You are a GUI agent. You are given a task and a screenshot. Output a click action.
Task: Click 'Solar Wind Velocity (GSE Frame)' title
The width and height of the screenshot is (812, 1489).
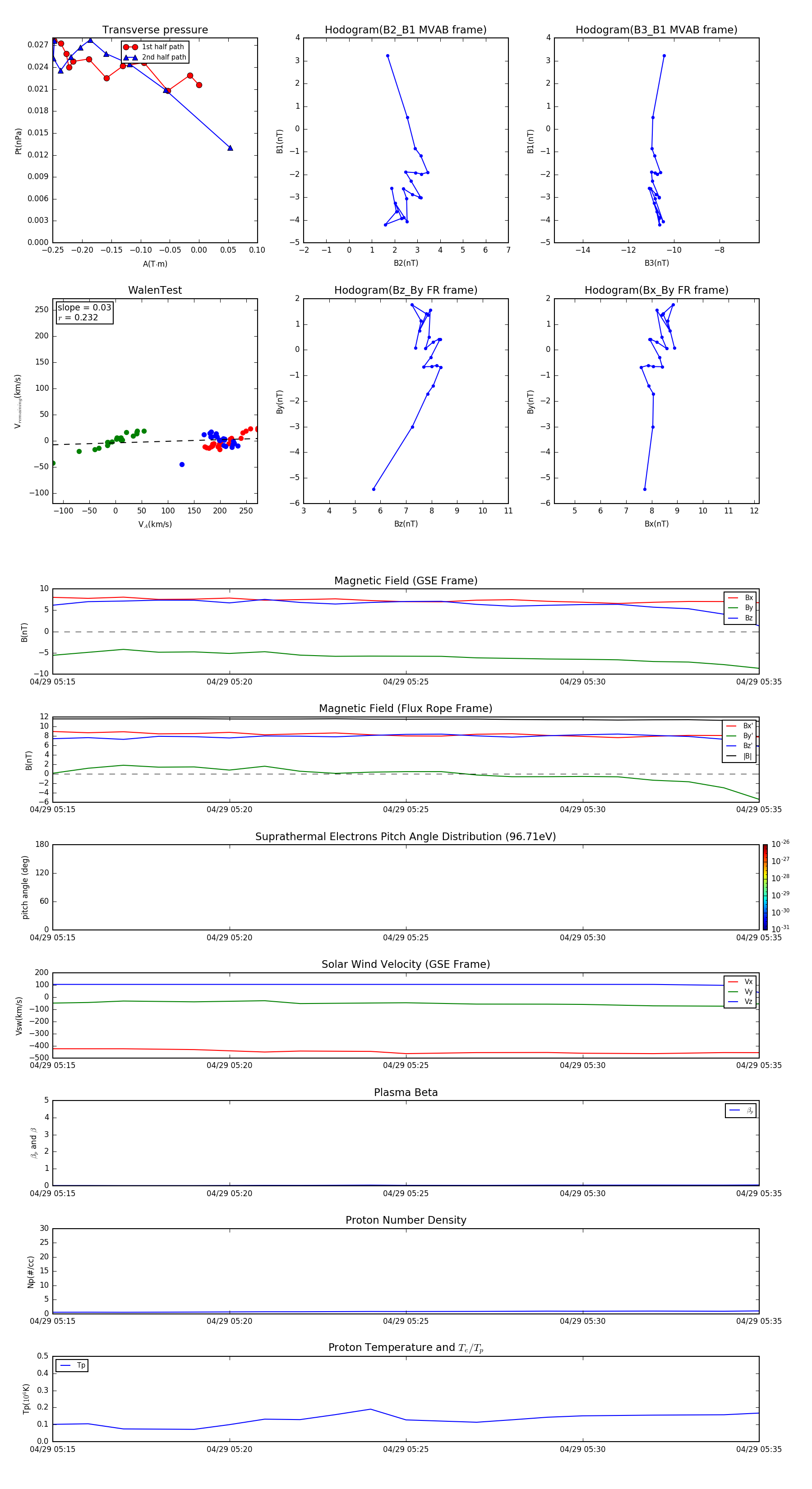click(406, 965)
